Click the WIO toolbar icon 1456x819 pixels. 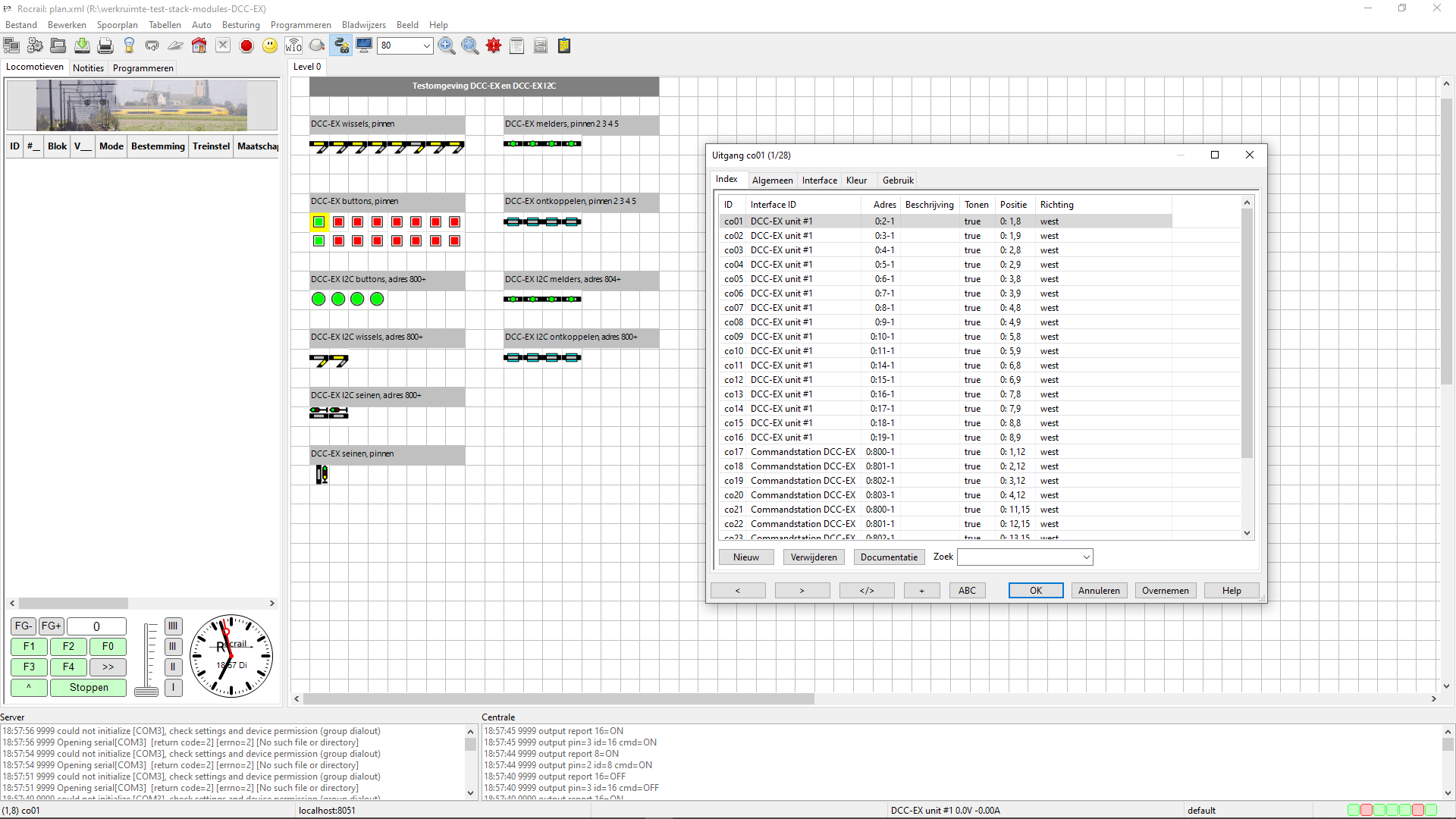pyautogui.click(x=293, y=46)
